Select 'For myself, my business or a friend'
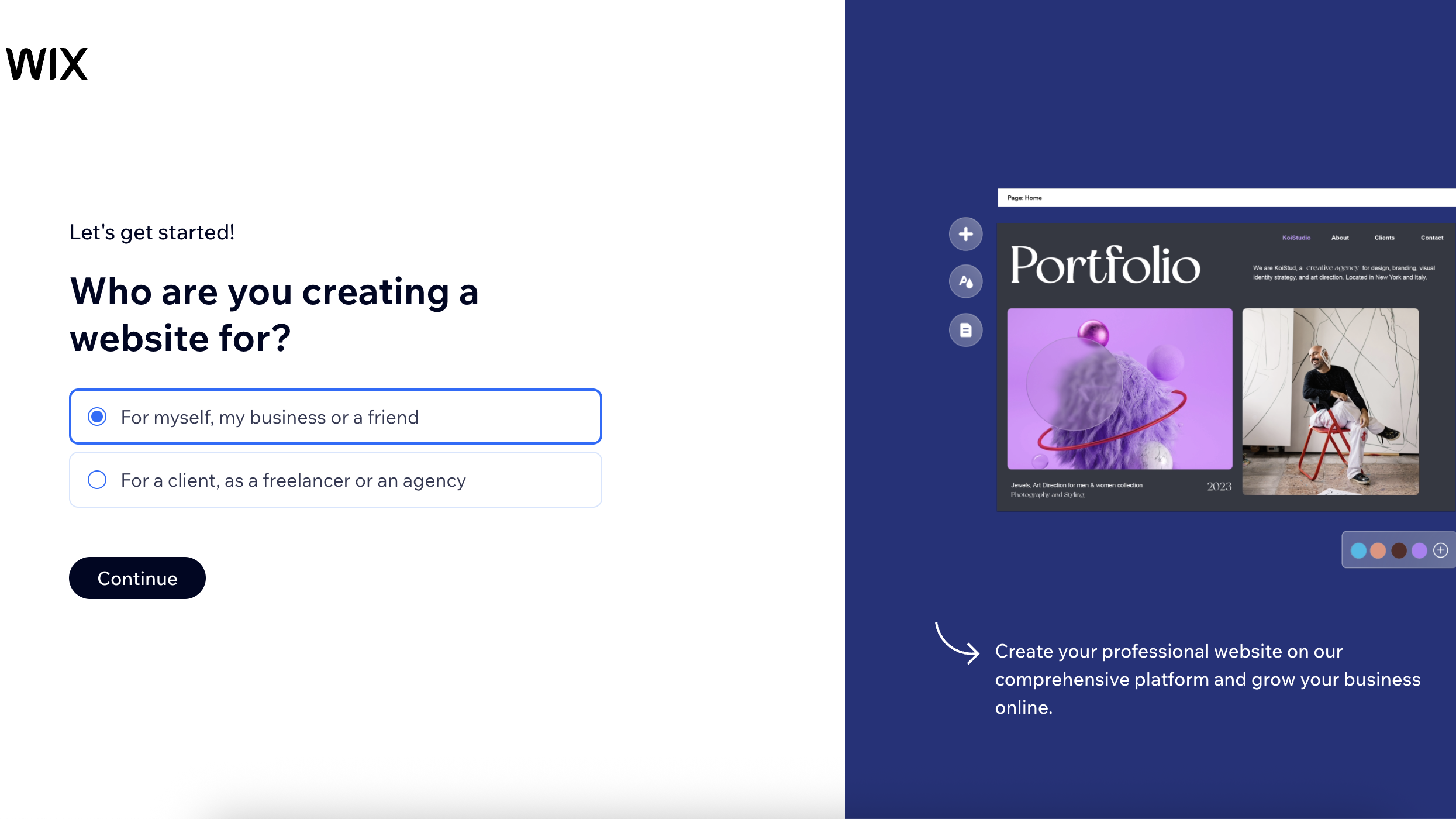This screenshot has height=819, width=1456. (335, 417)
